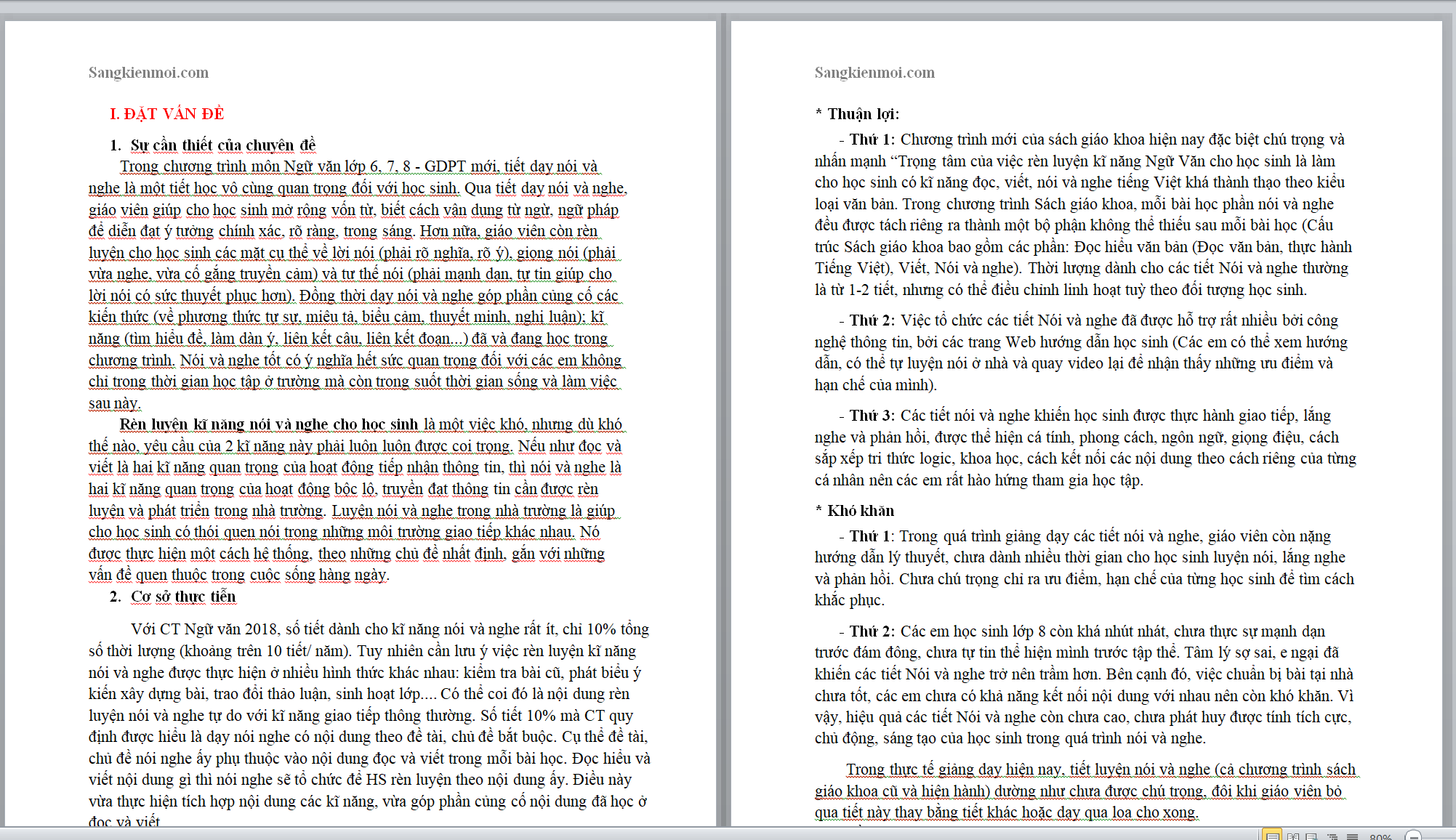
Task: Click paragraph starting 'Với CT Ngữ văn 2018'
Action: click(369, 726)
